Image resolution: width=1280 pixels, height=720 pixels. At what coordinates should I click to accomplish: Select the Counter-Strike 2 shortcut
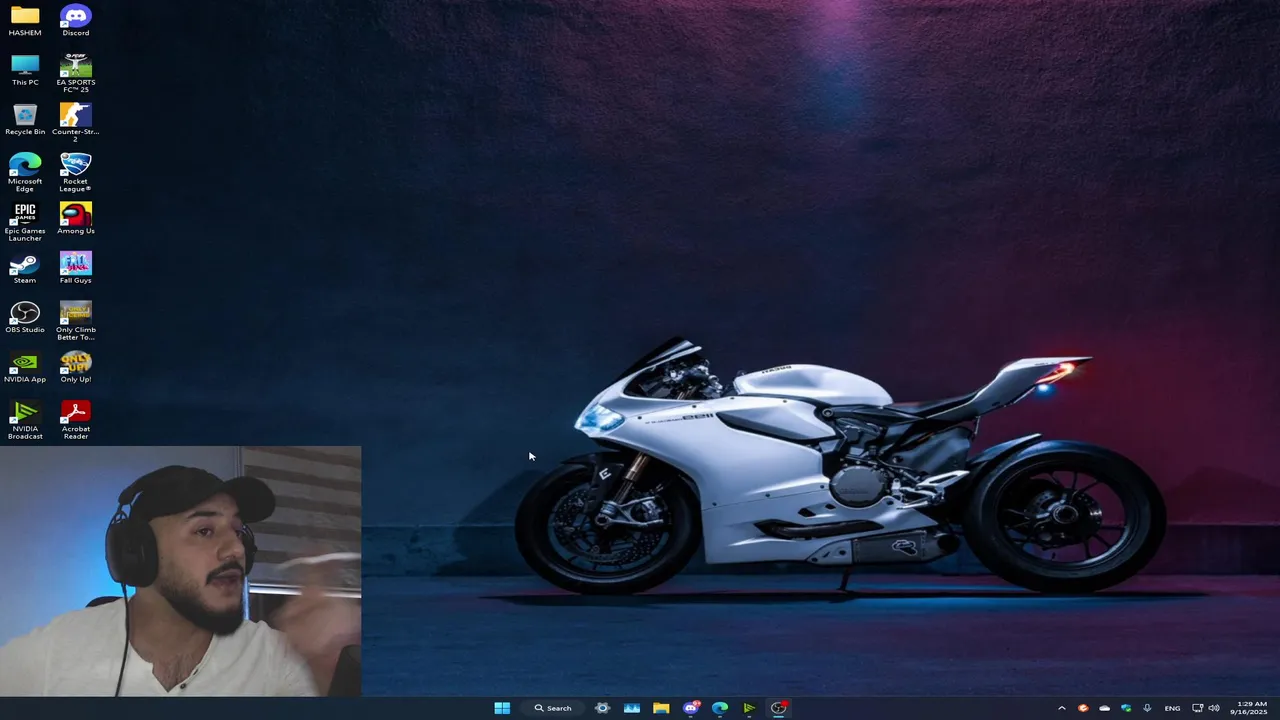coord(76,122)
